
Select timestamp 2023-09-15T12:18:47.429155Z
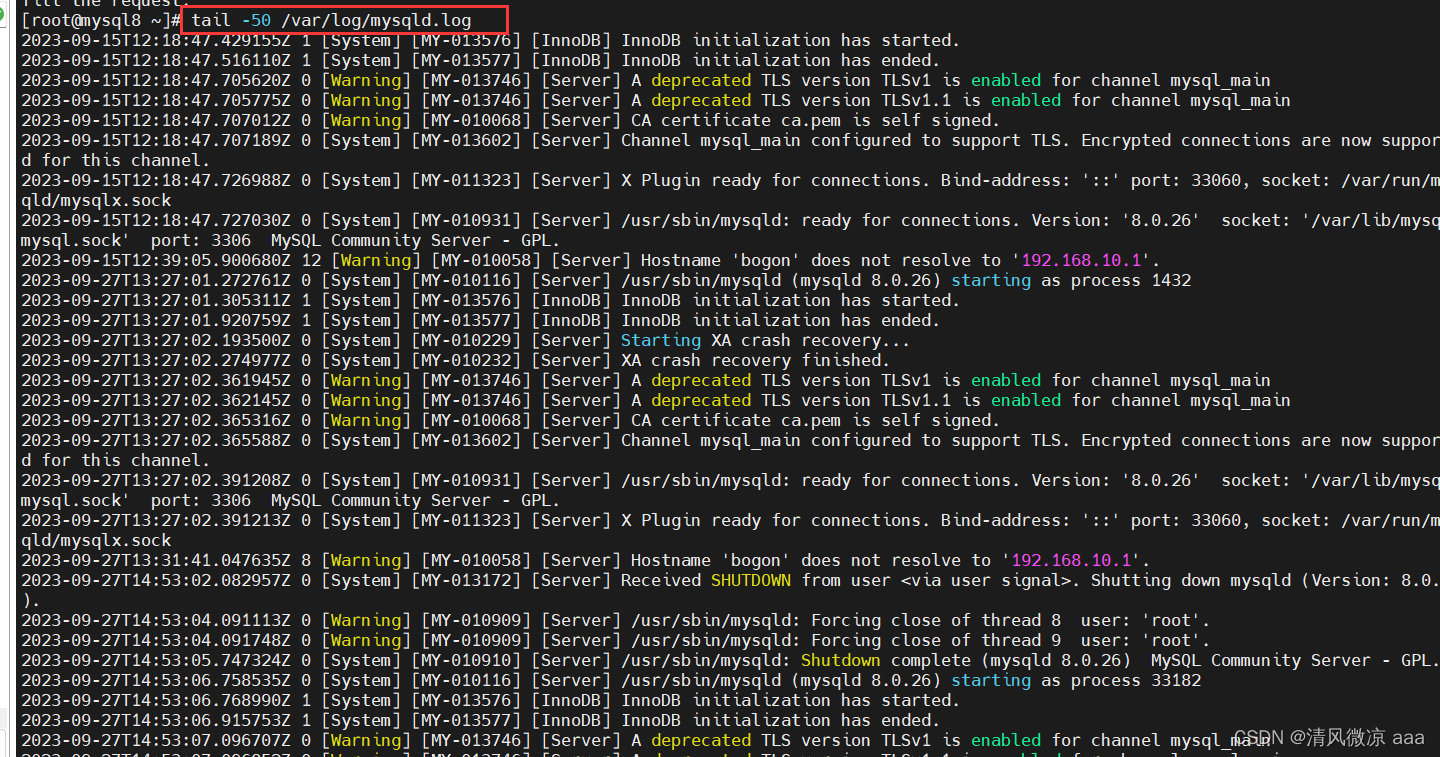click(156, 40)
